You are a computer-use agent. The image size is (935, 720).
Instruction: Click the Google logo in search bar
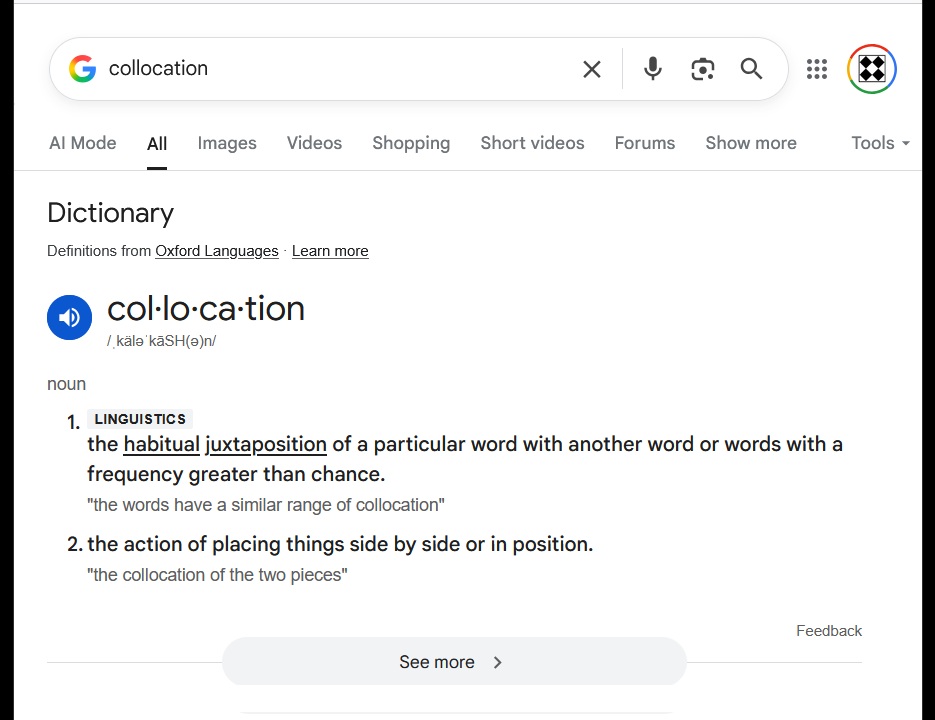tap(82, 69)
